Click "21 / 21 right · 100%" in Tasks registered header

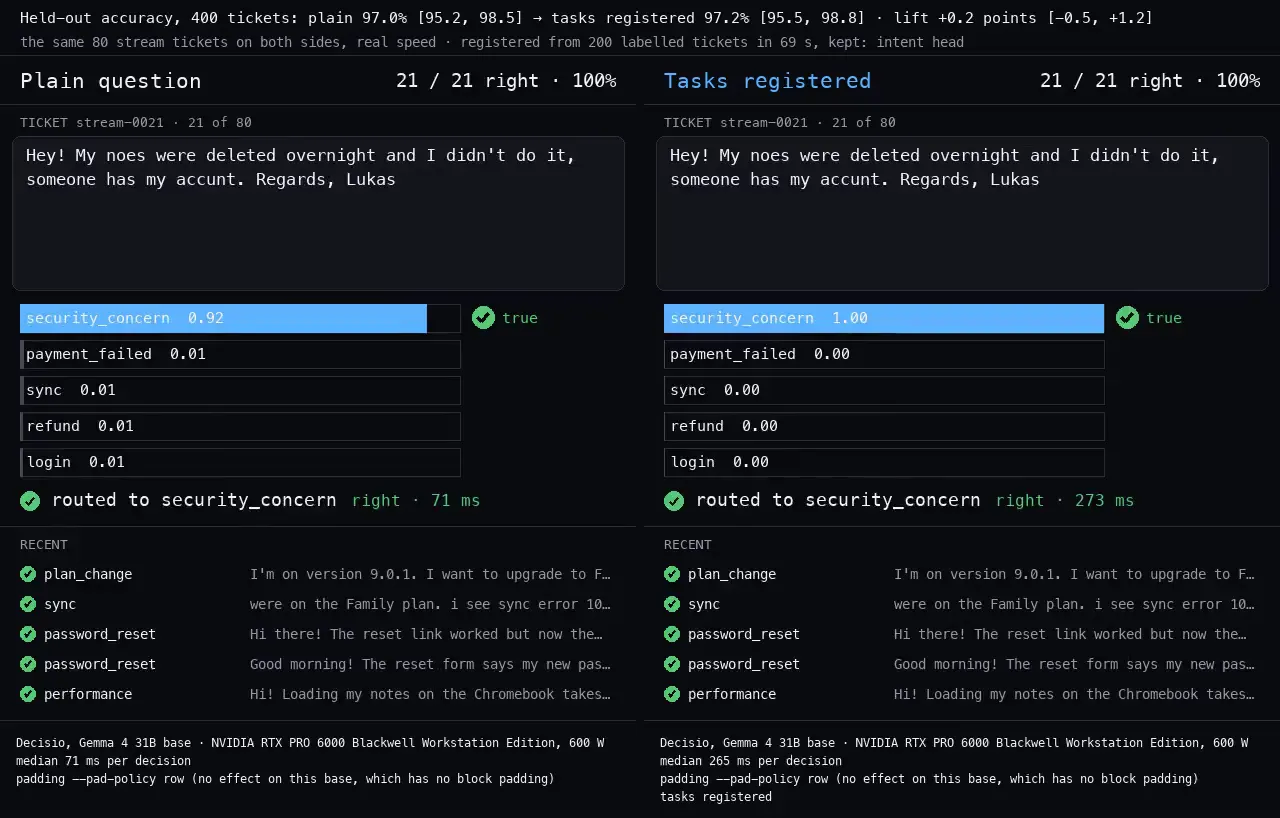coord(1150,81)
